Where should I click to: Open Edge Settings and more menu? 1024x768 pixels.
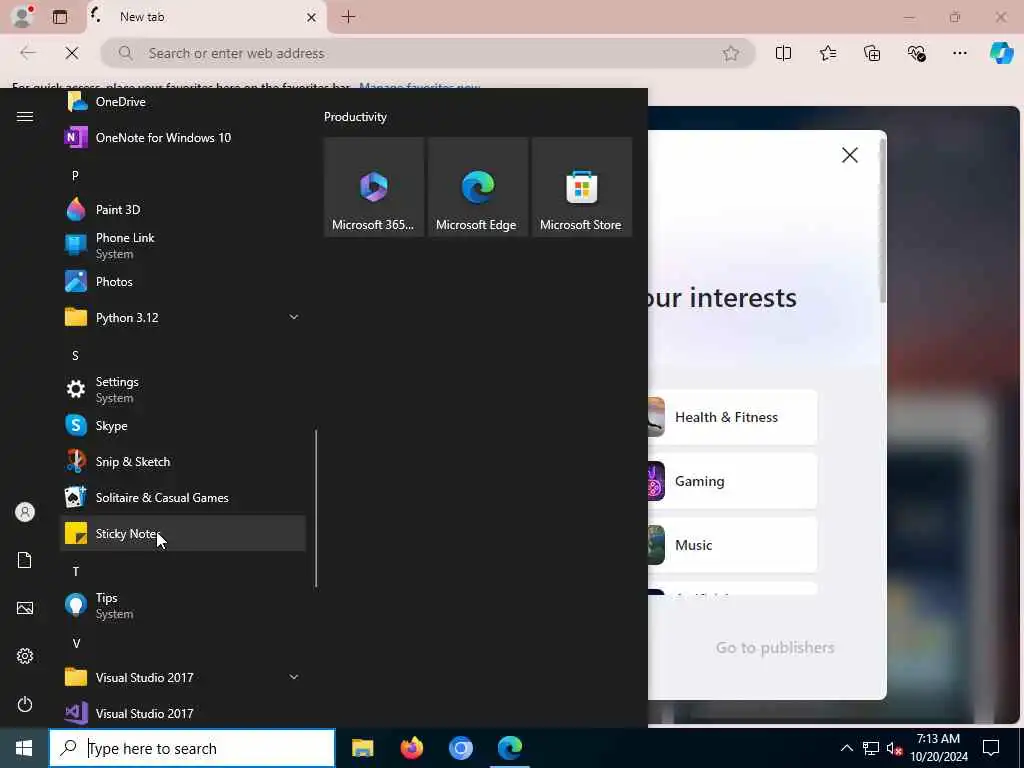(959, 53)
